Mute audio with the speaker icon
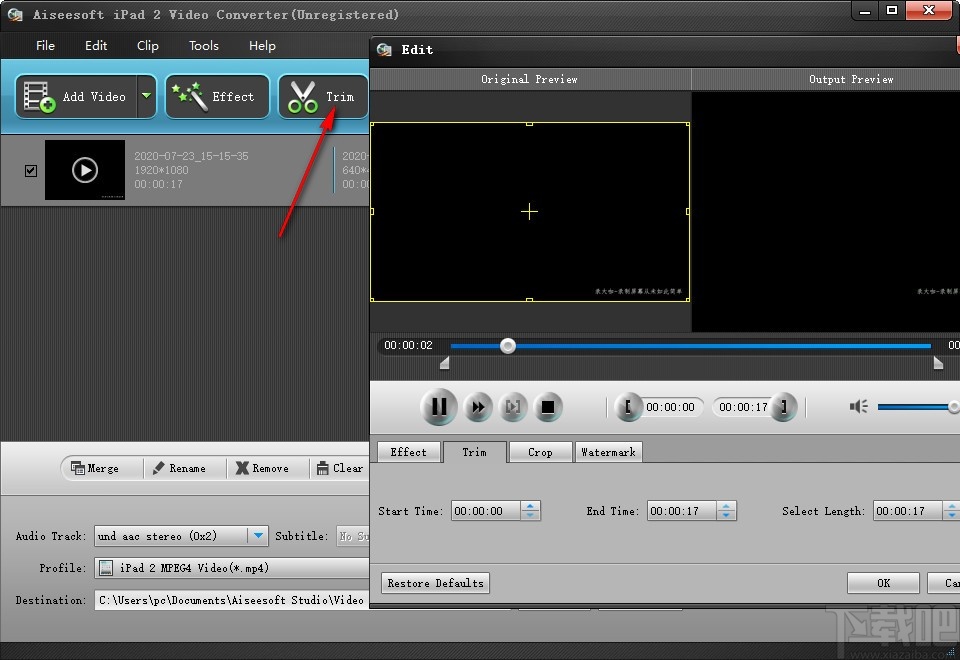This screenshot has width=960, height=660. coord(858,407)
